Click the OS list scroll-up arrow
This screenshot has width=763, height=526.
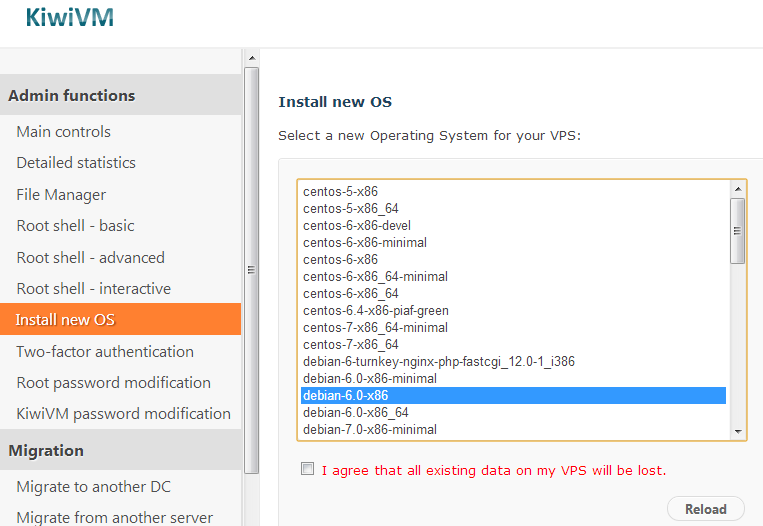(x=738, y=189)
